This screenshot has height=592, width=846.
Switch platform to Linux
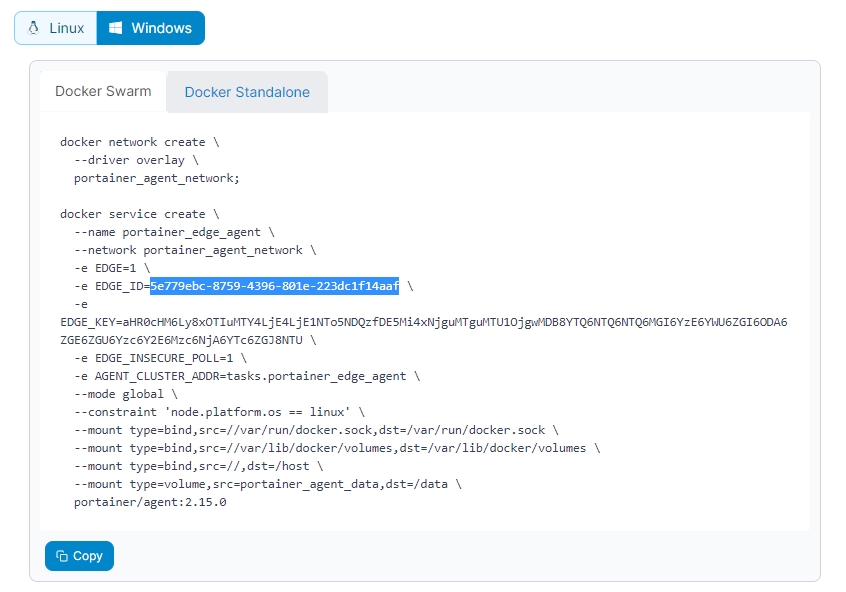56,28
